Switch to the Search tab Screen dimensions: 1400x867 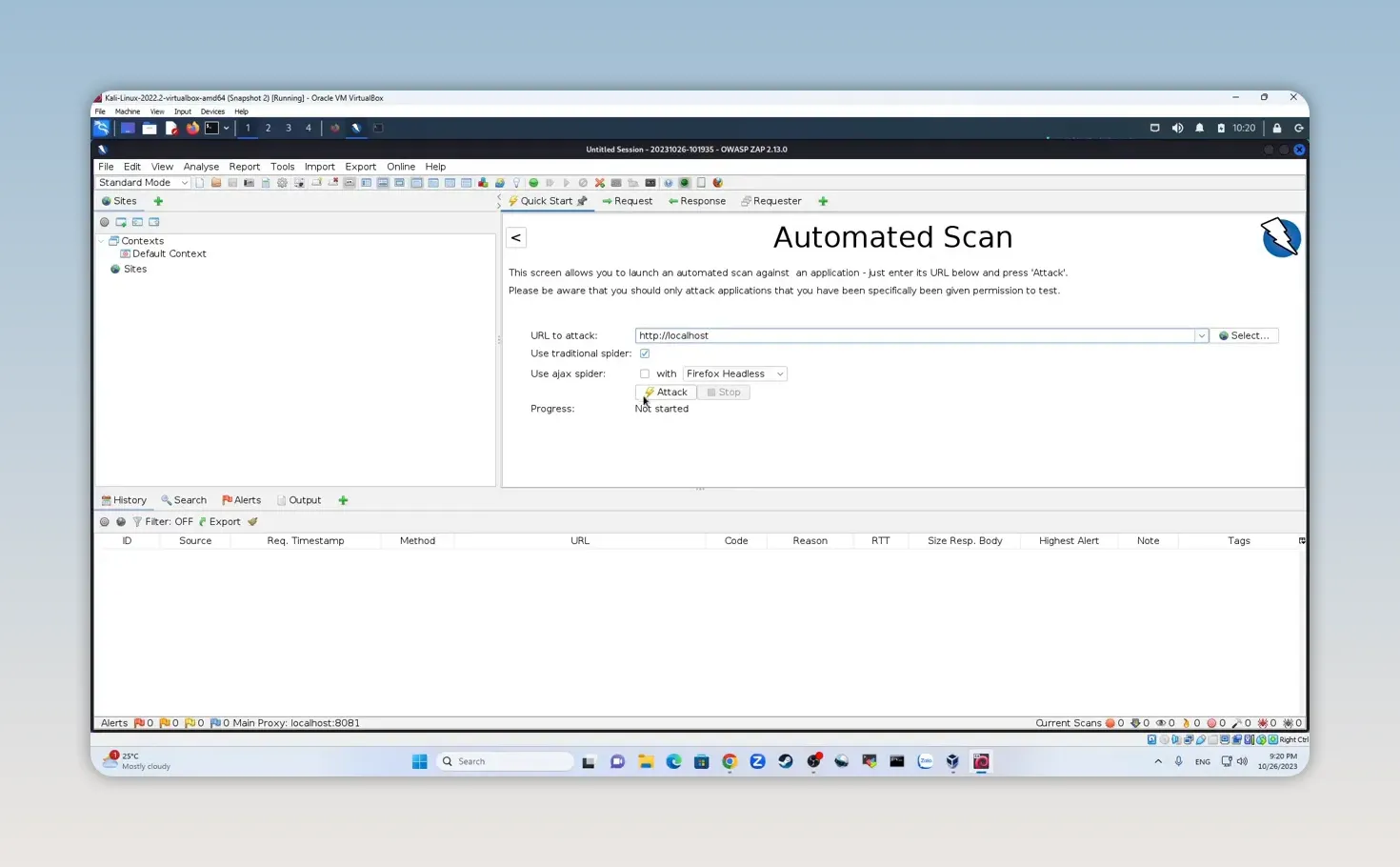184,500
